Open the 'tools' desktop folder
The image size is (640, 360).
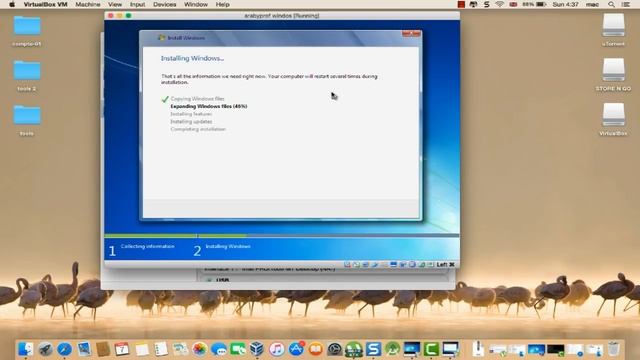click(27, 120)
